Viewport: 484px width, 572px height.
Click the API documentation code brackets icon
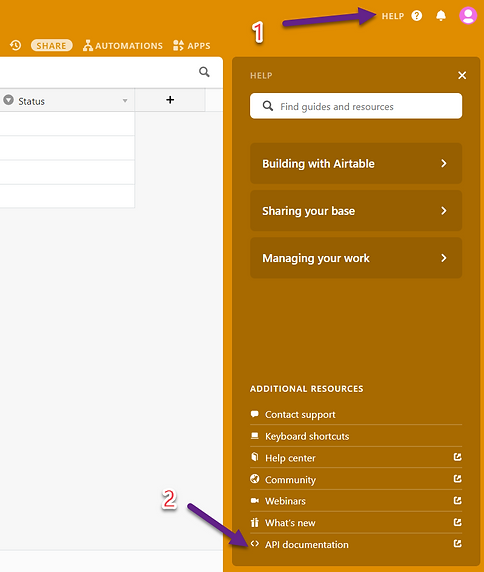click(255, 544)
